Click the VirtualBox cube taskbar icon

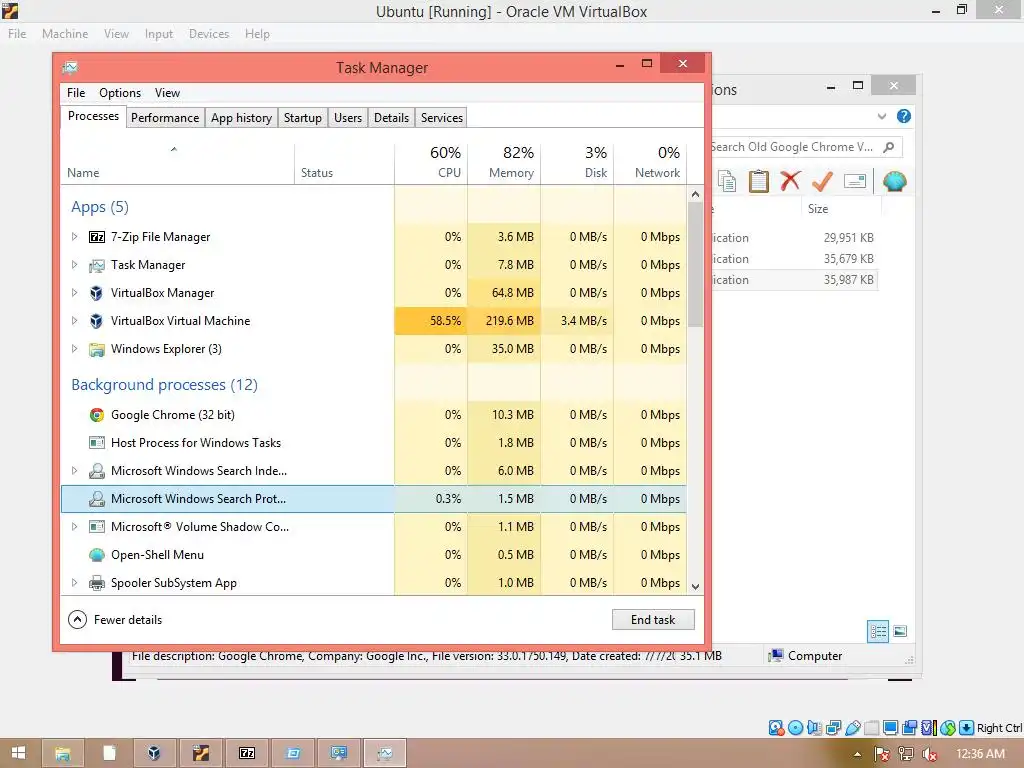click(154, 754)
